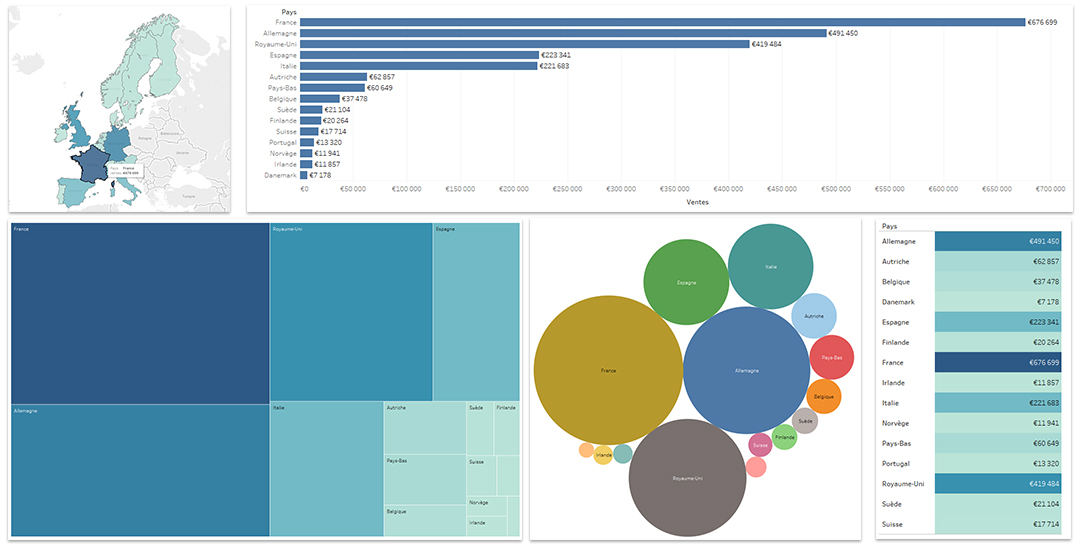Select the €491 450 cell in the Allemagne table row
1080x552 pixels.
point(998,241)
